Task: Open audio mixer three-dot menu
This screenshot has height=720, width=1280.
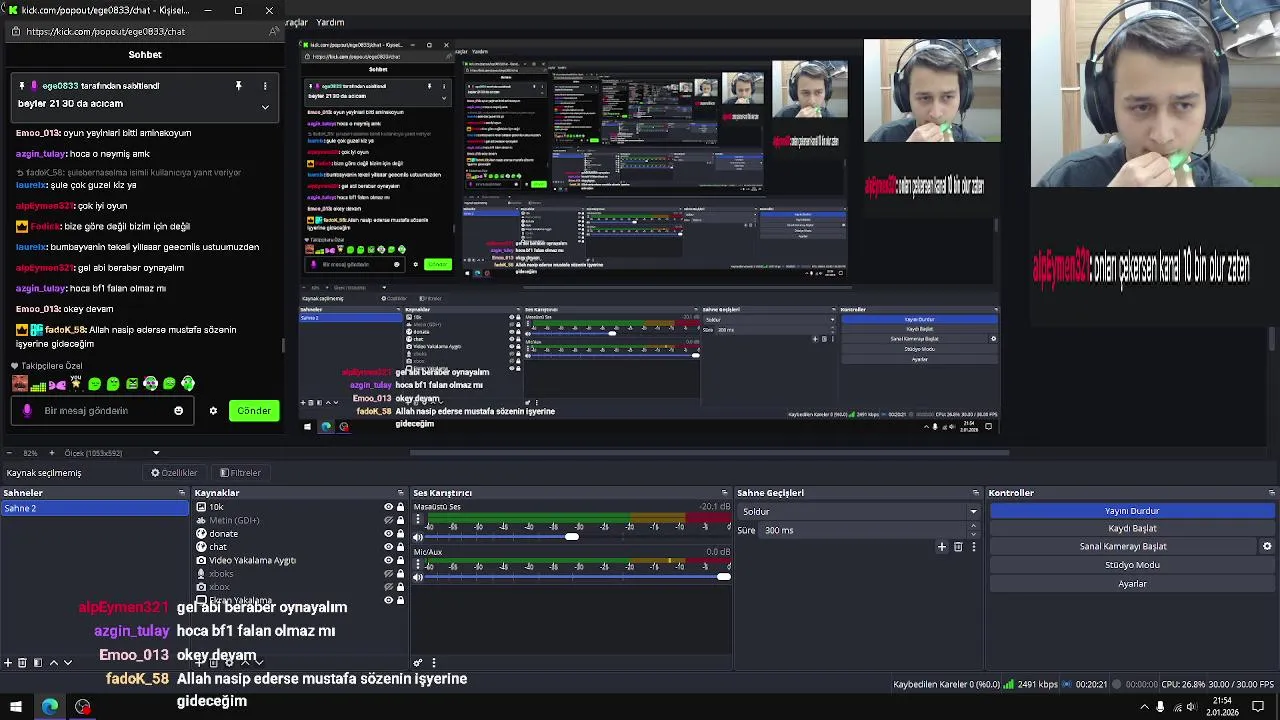Action: 433,662
